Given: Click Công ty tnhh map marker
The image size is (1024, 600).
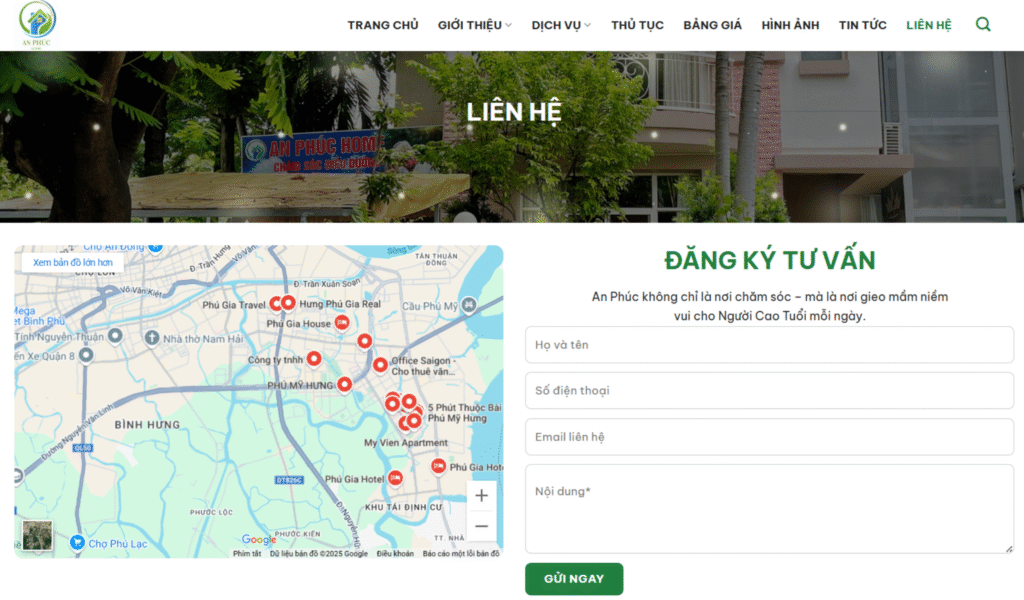Looking at the screenshot, I should point(314,358).
